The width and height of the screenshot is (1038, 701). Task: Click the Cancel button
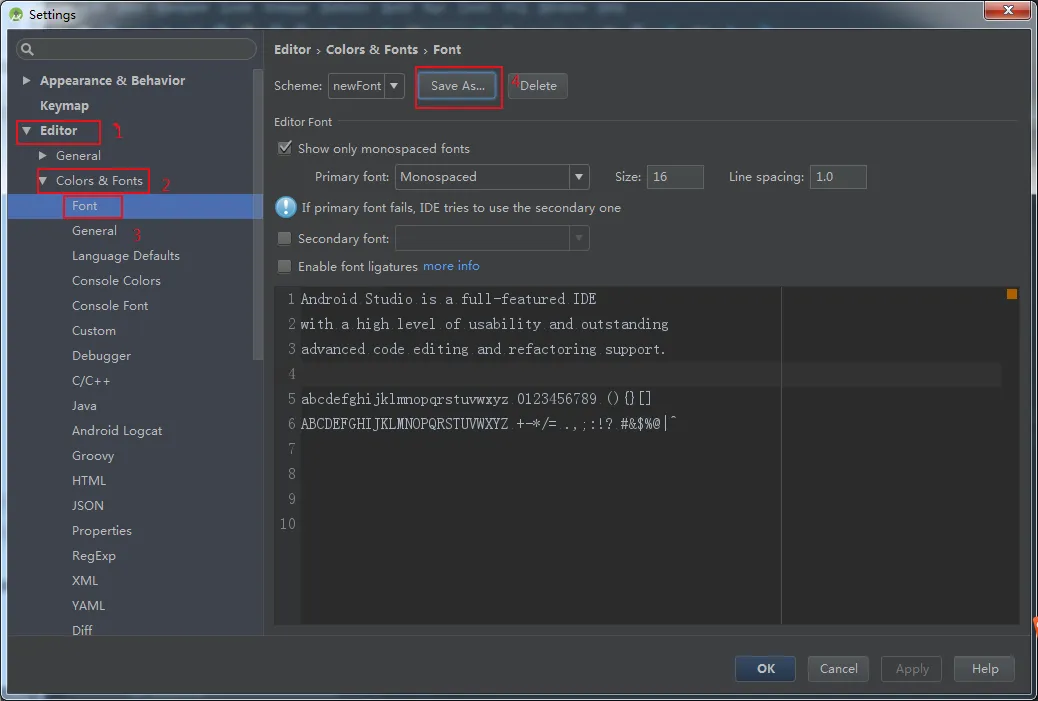838,669
